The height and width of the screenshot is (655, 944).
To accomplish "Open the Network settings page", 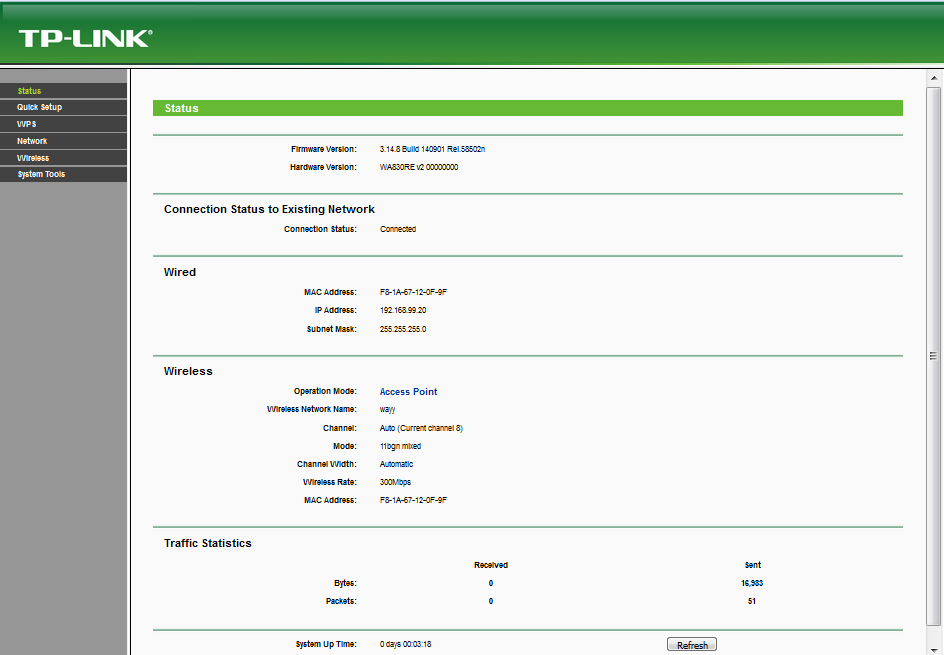I will 31,140.
